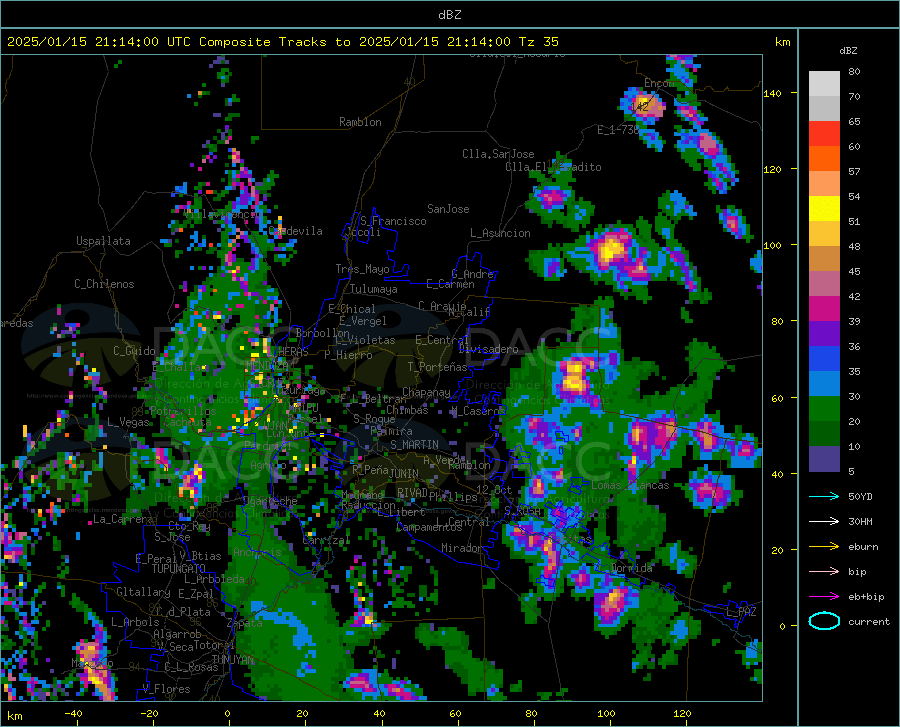The image size is (900, 727).
Task: Click the dark violet 10 dBZ swatch
Action: [x=824, y=459]
